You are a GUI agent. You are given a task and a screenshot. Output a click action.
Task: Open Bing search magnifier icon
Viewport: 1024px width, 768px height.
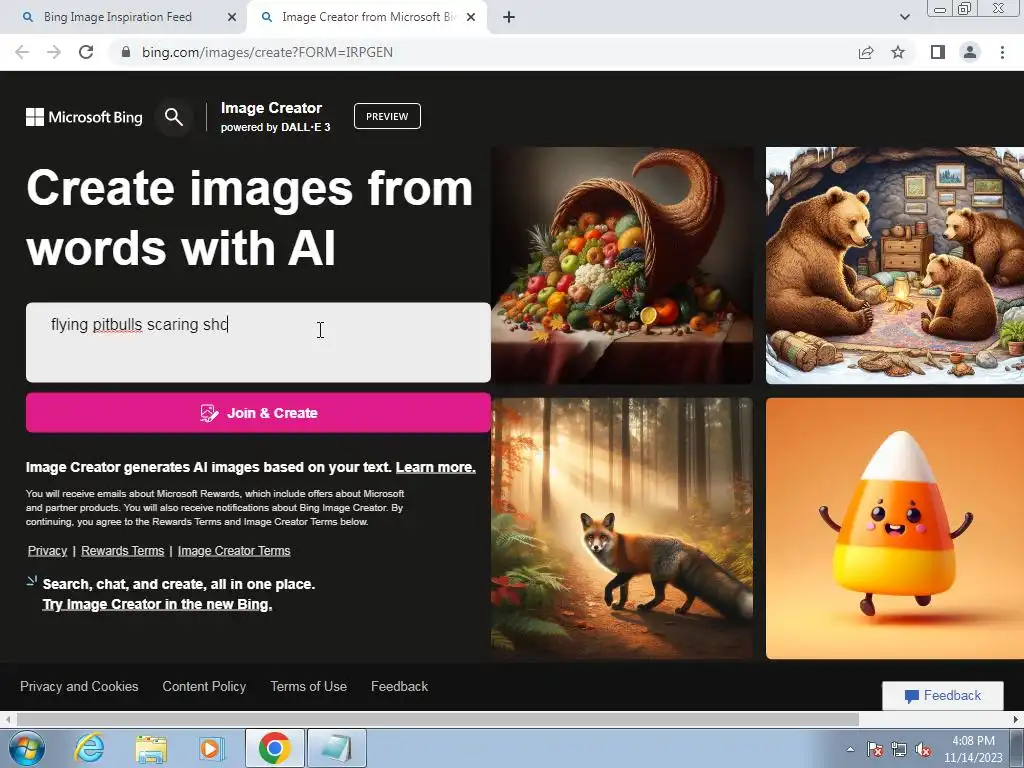tap(174, 117)
